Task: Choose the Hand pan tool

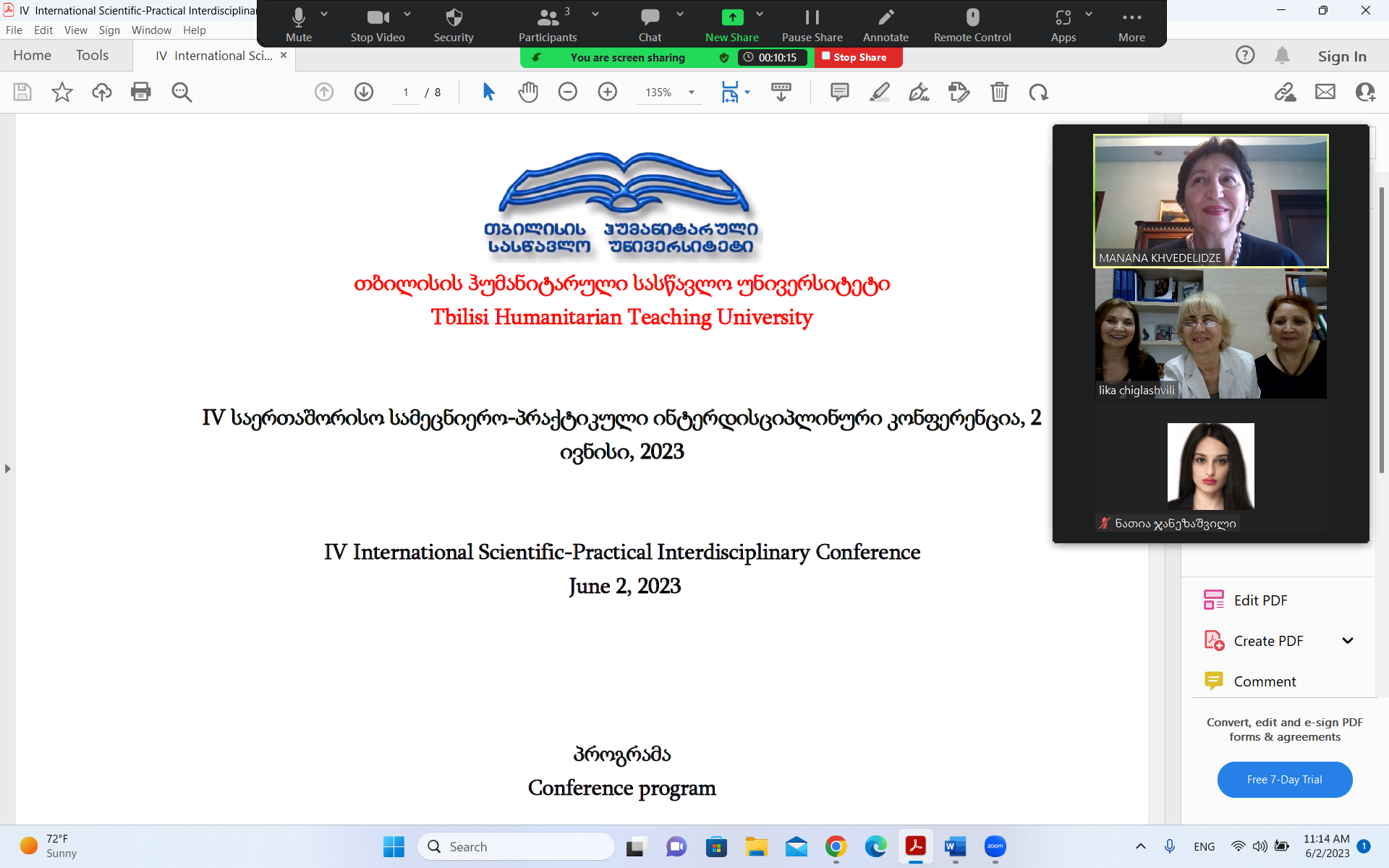Action: click(x=528, y=92)
